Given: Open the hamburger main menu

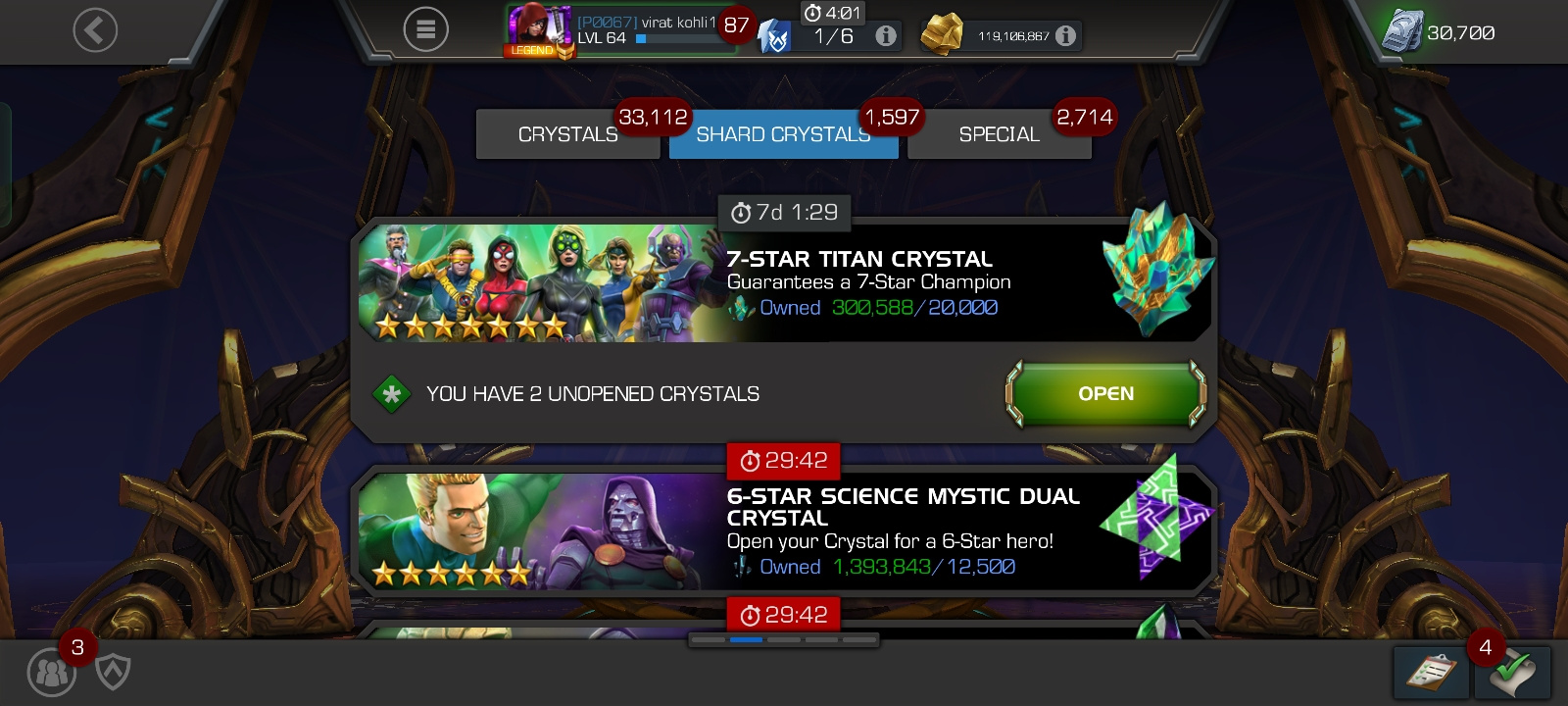Looking at the screenshot, I should point(425,30).
